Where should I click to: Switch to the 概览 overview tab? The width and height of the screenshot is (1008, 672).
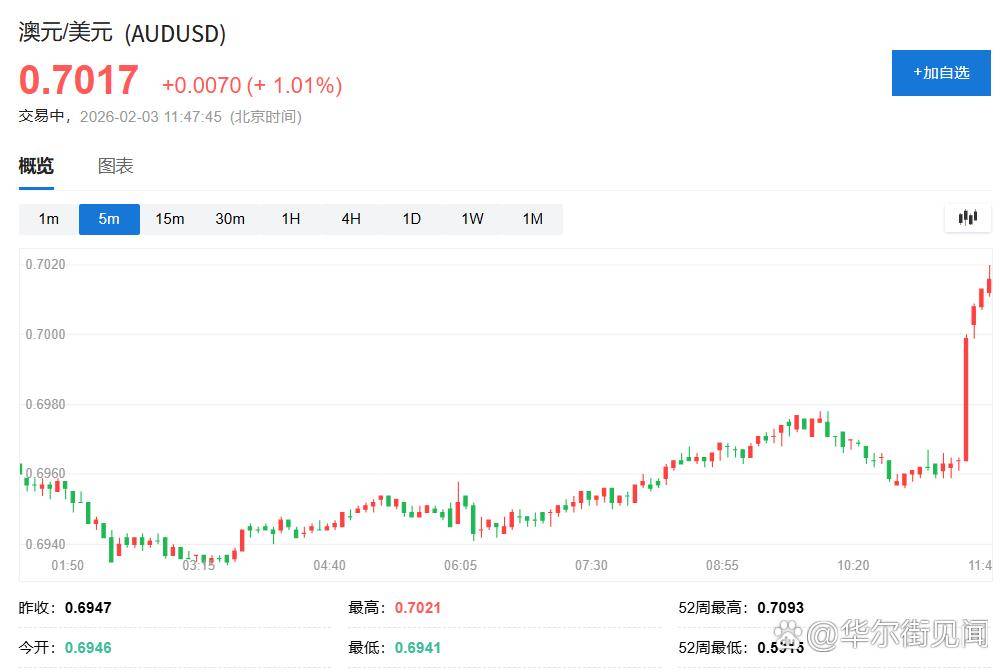[36, 166]
